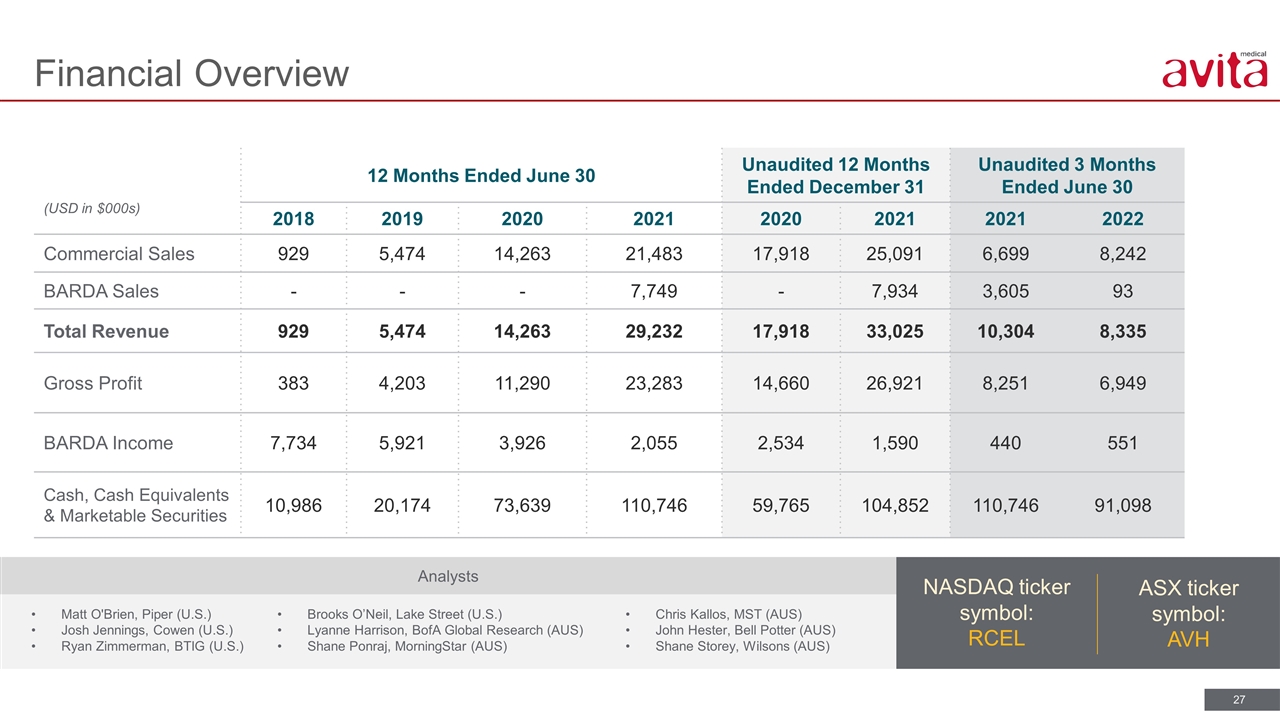Click the BARDA Sales row label
Viewport: 1280px width, 720px height.
[x=101, y=291]
